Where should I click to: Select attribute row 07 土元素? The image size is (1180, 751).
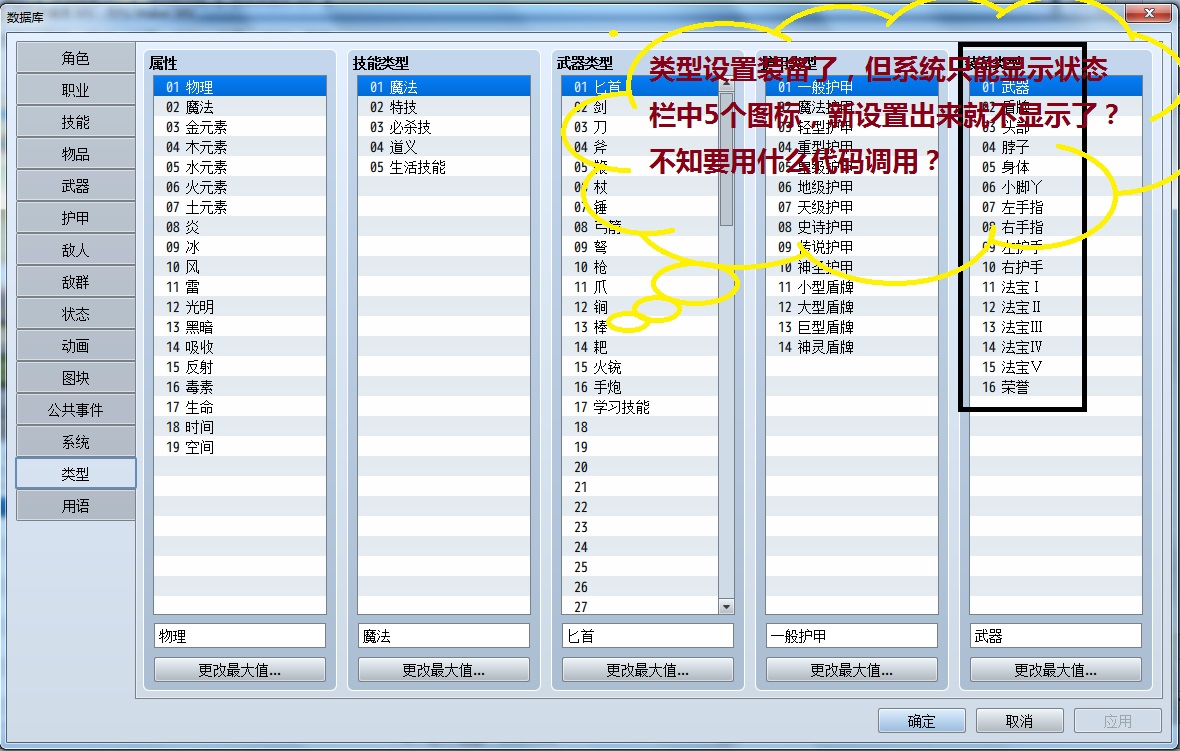[240, 207]
